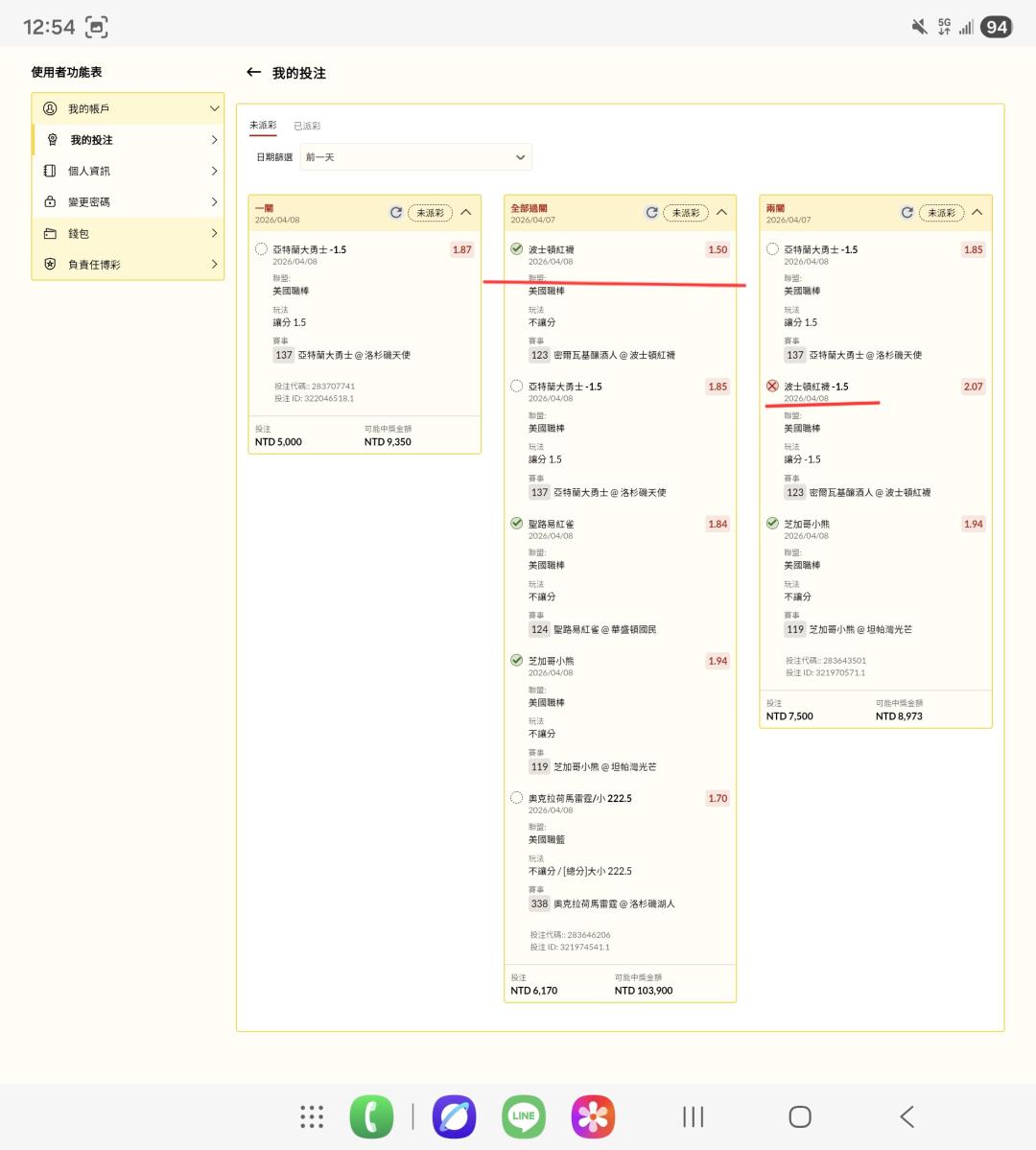Image resolution: width=1036 pixels, height=1150 pixels.
Task: Click the 1.70 odds badge for 奧克拉荷馬雷霆
Action: 718,798
